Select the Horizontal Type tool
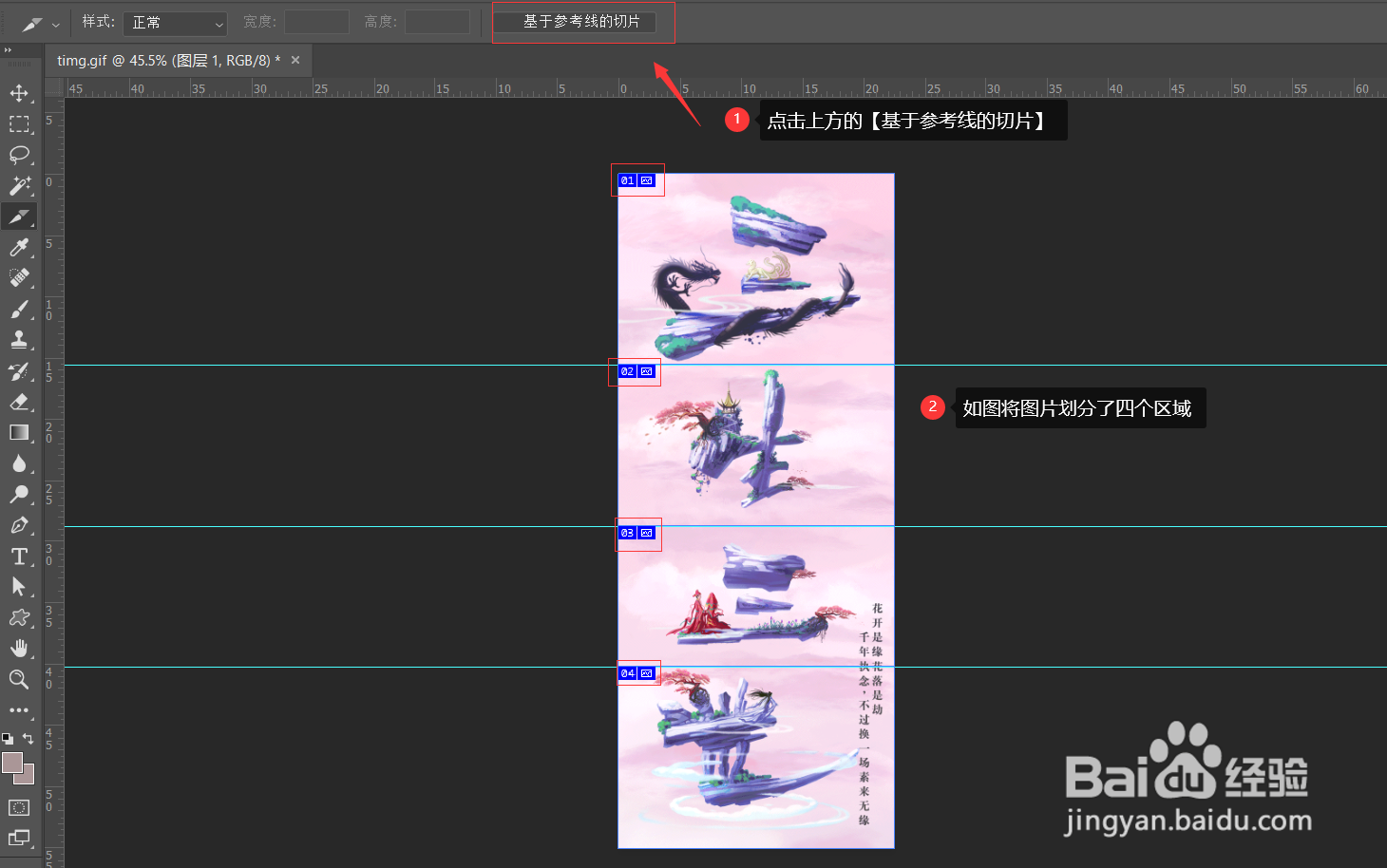The width and height of the screenshot is (1387, 868). pos(19,556)
